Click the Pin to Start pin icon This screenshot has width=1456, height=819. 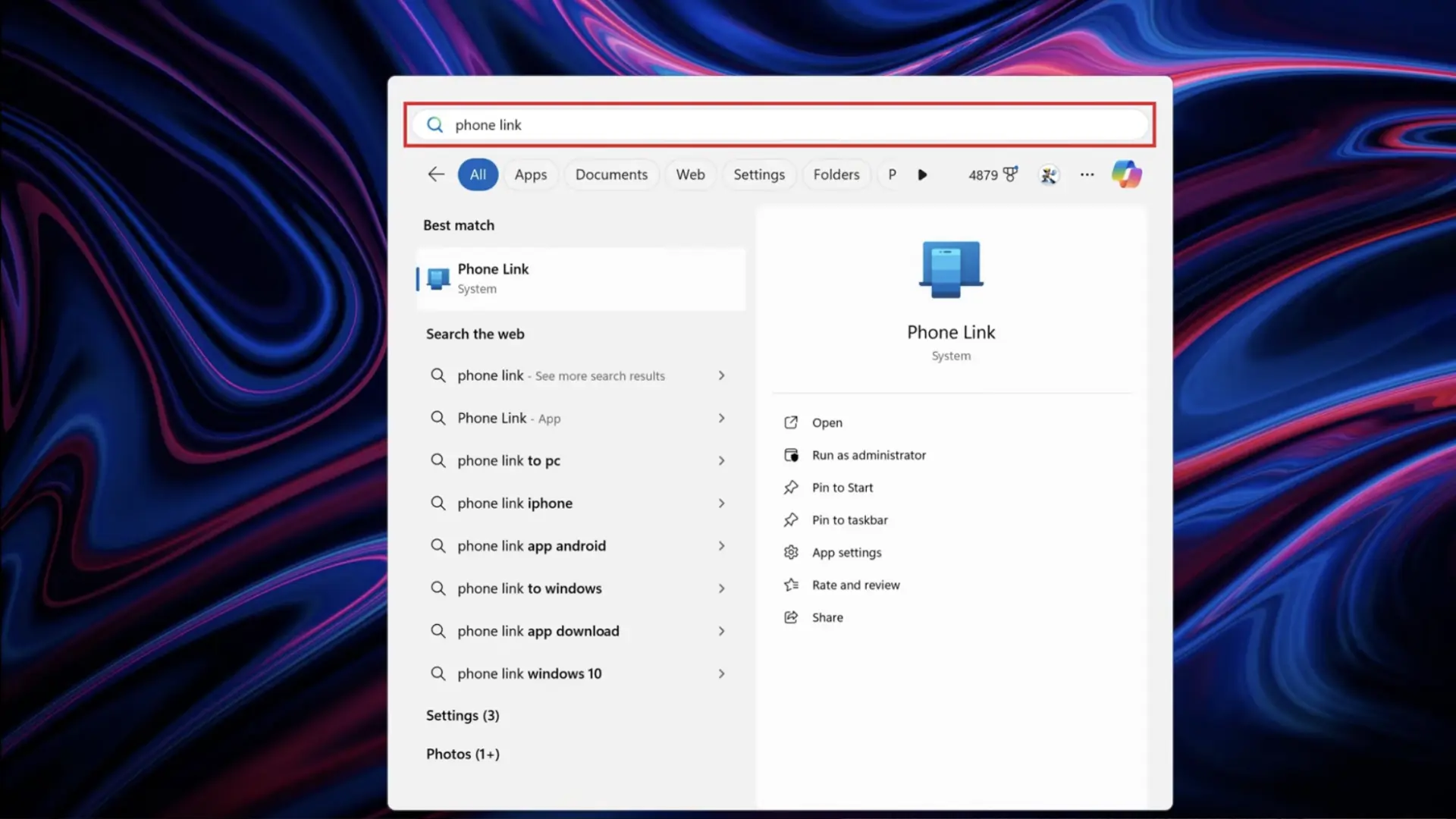point(791,488)
